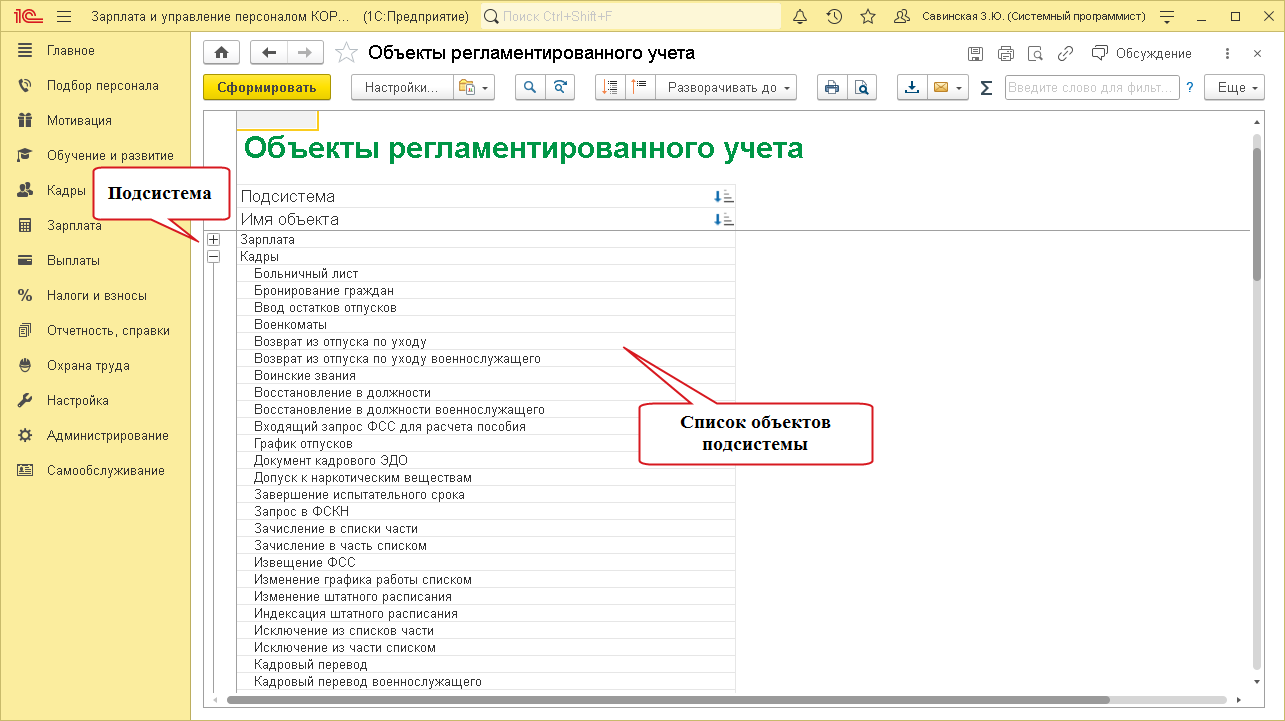Click the sum (sigma) icon
The width and height of the screenshot is (1285, 721).
tap(986, 88)
